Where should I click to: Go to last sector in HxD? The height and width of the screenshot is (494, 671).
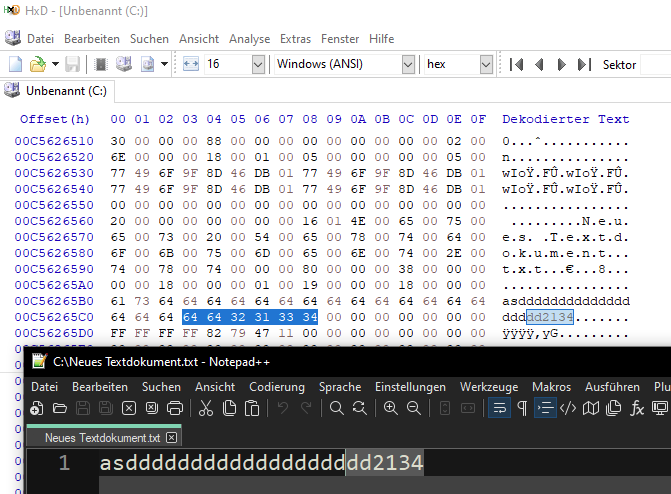(x=584, y=65)
